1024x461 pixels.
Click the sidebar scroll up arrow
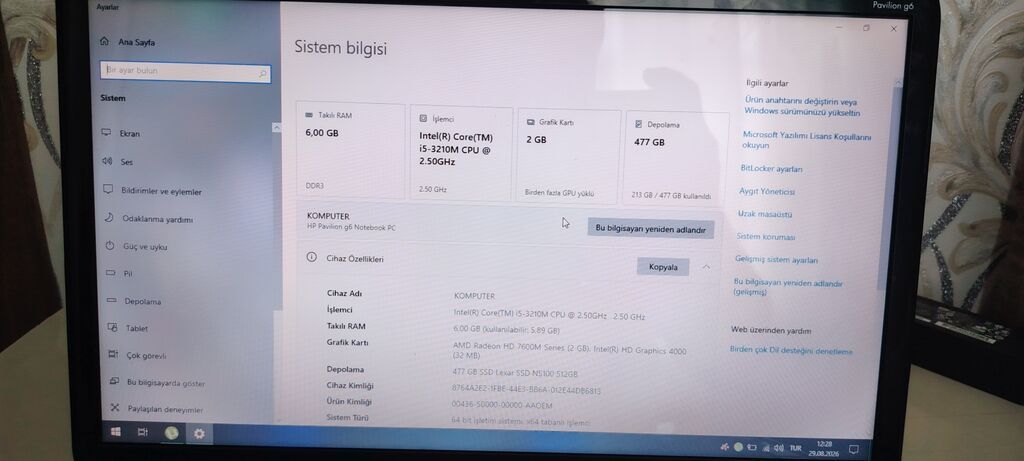coord(276,128)
